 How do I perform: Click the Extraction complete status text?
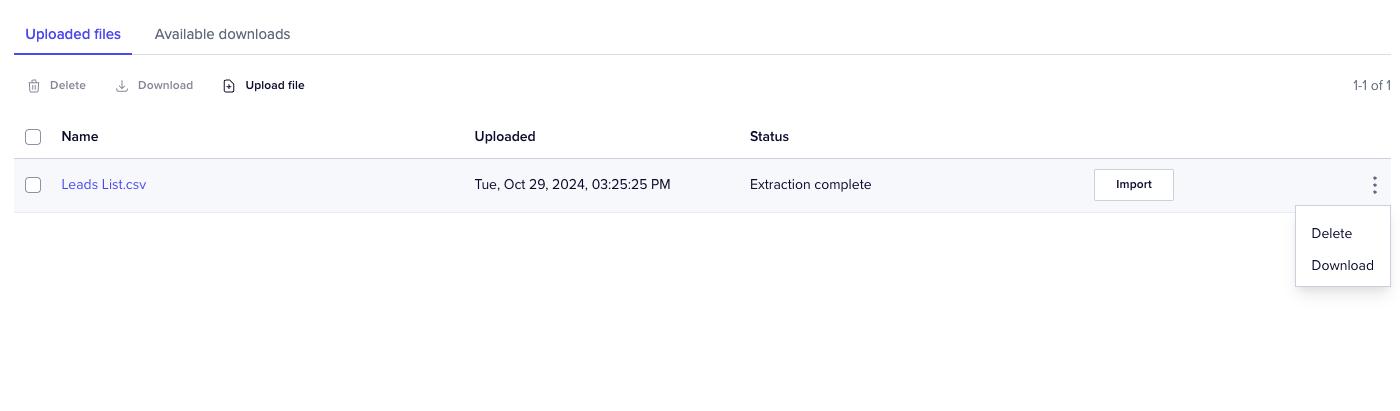pyautogui.click(x=810, y=185)
